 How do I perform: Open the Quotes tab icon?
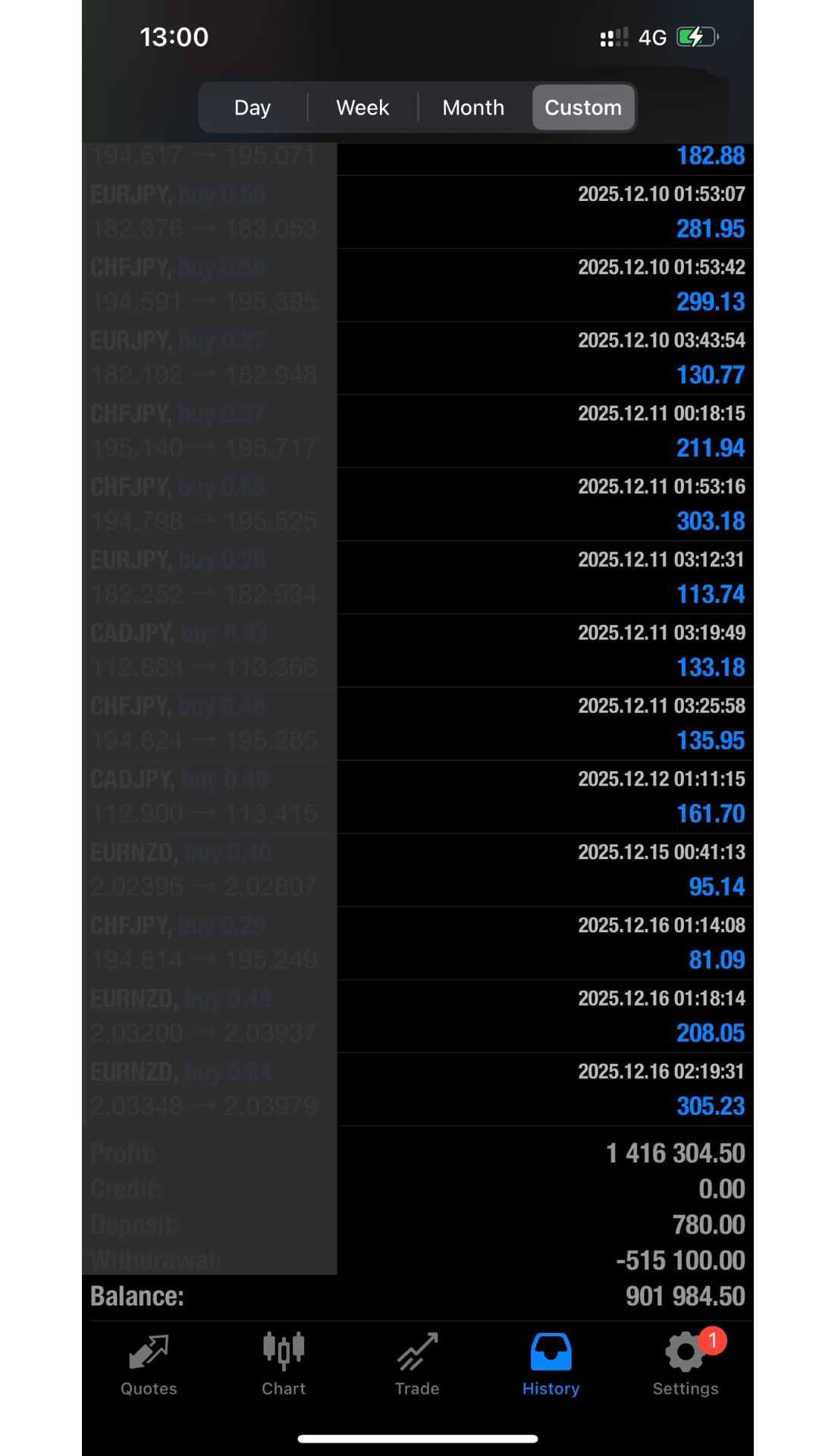coord(149,1352)
